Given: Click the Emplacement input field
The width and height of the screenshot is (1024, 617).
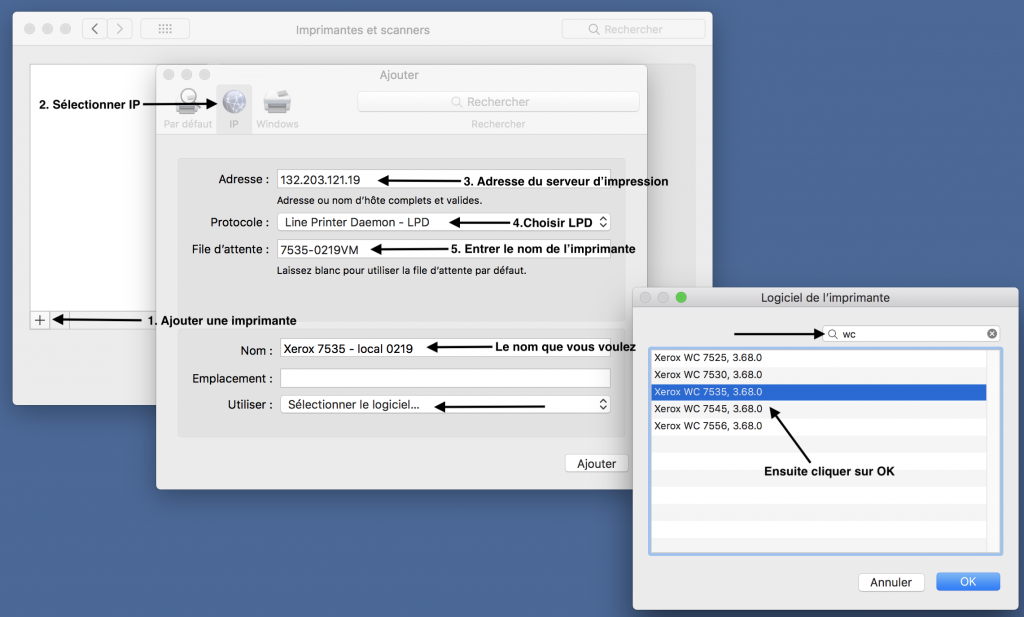Looking at the screenshot, I should coord(445,378).
